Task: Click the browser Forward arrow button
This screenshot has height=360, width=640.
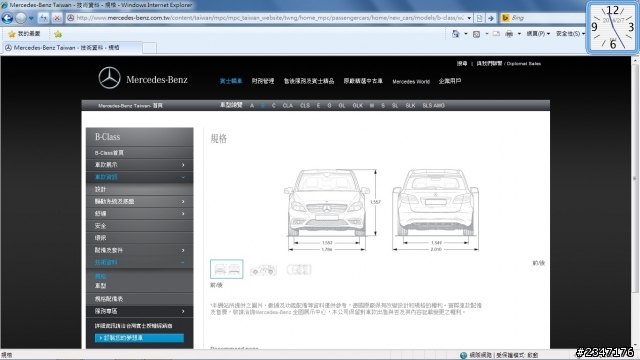Action: (x=20, y=18)
